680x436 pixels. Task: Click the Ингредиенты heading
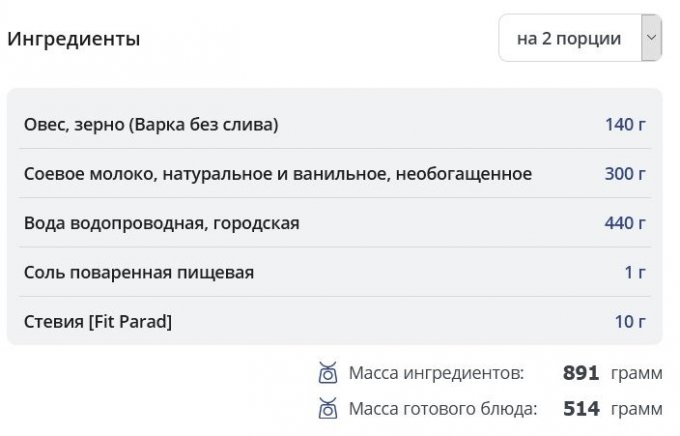point(74,39)
